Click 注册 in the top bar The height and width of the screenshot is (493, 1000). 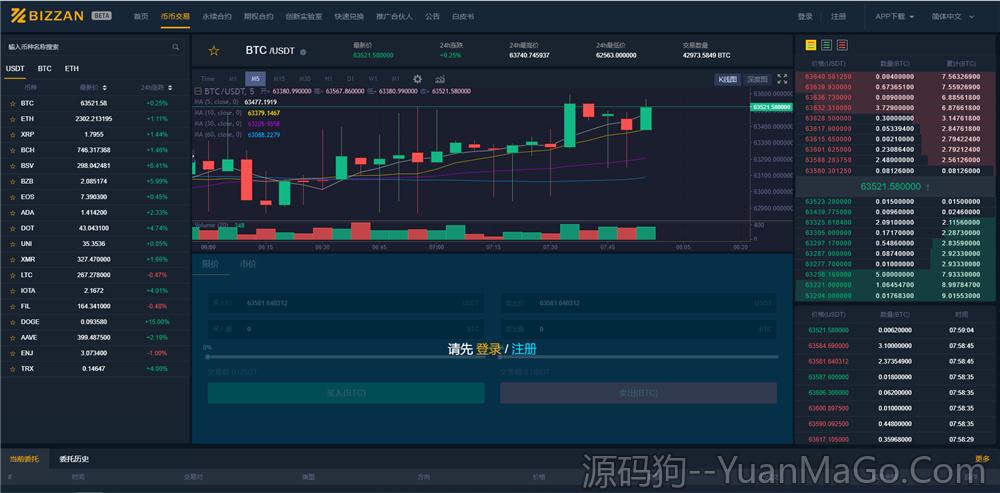point(838,17)
